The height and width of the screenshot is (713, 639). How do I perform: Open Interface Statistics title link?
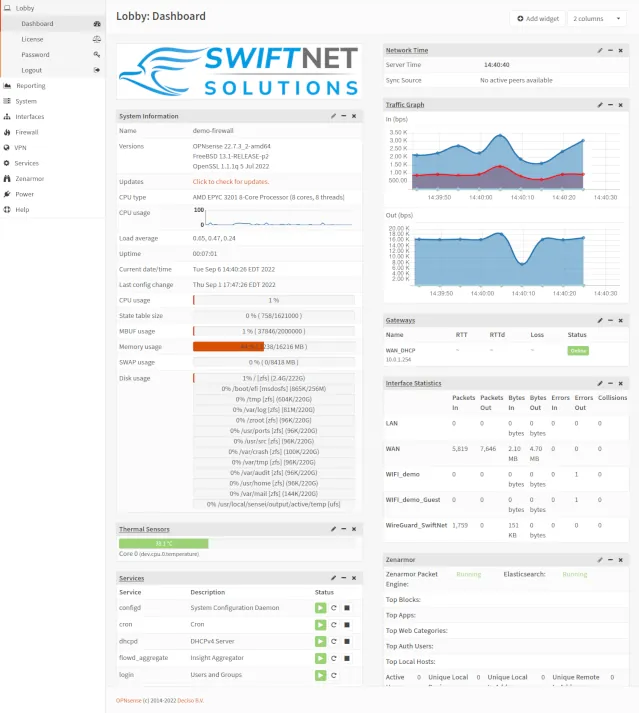tap(413, 383)
